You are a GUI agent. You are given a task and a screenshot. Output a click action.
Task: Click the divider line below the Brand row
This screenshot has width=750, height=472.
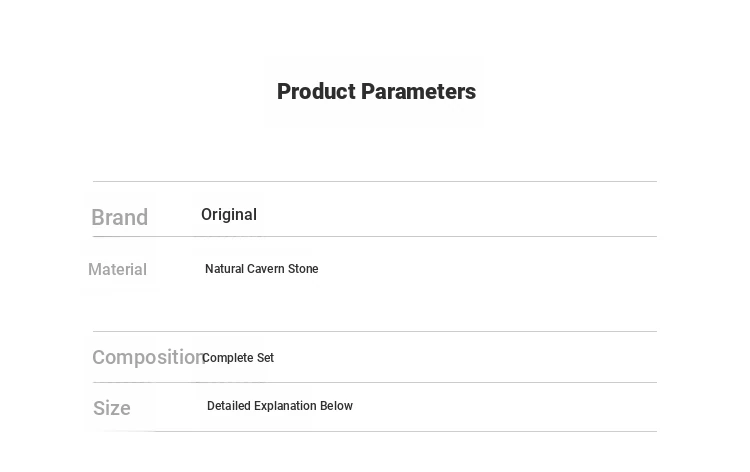tap(375, 236)
